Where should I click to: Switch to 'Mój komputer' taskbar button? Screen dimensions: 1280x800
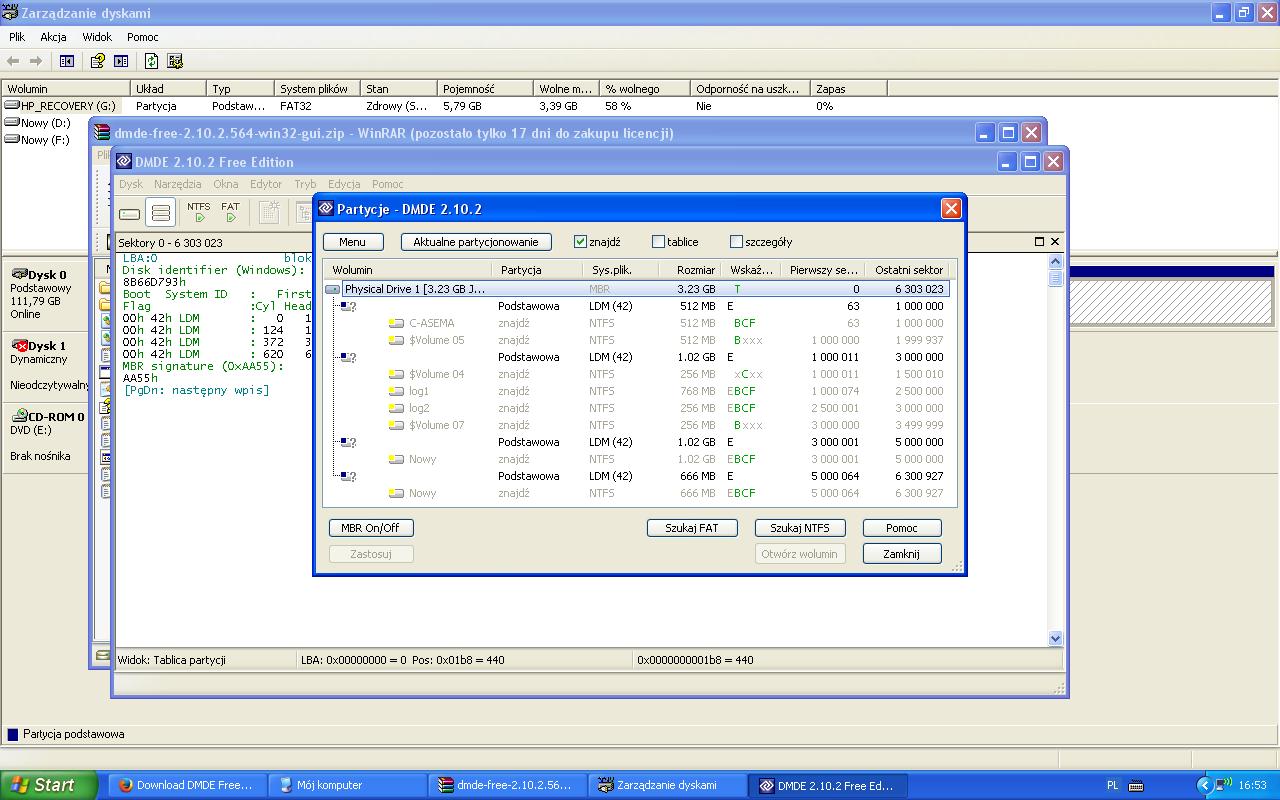click(349, 785)
